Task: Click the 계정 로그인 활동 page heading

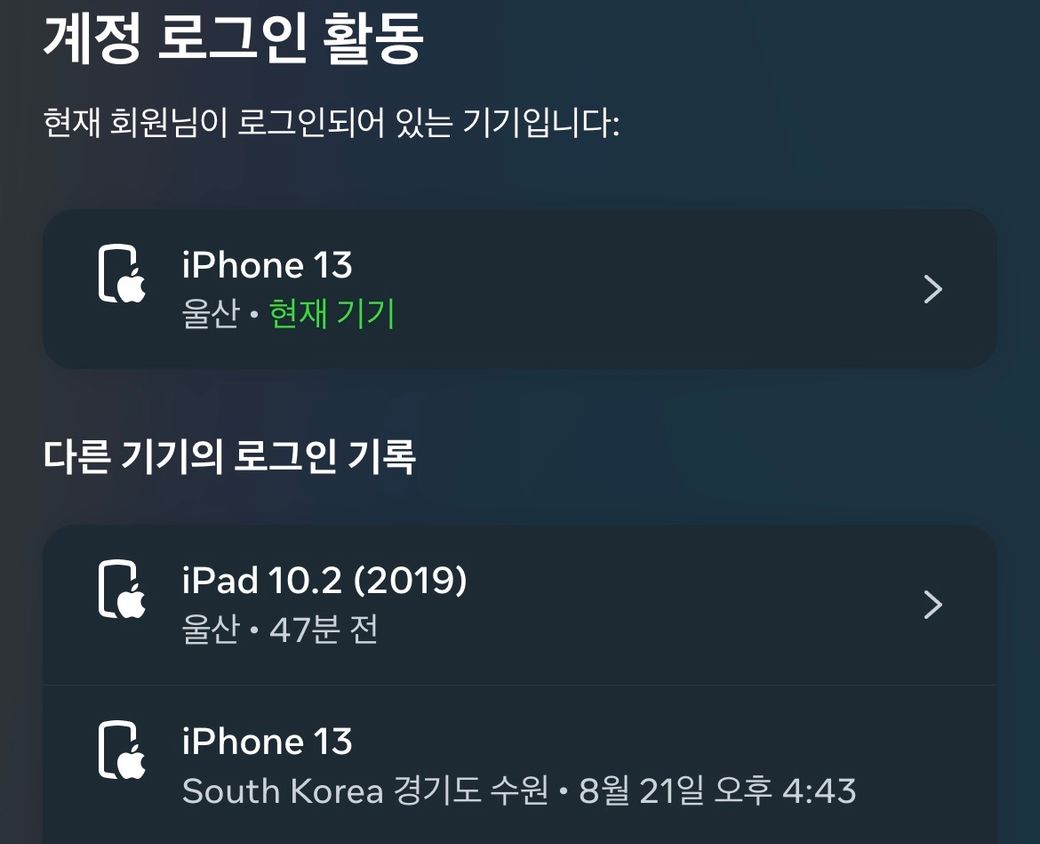Action: pyautogui.click(x=233, y=37)
